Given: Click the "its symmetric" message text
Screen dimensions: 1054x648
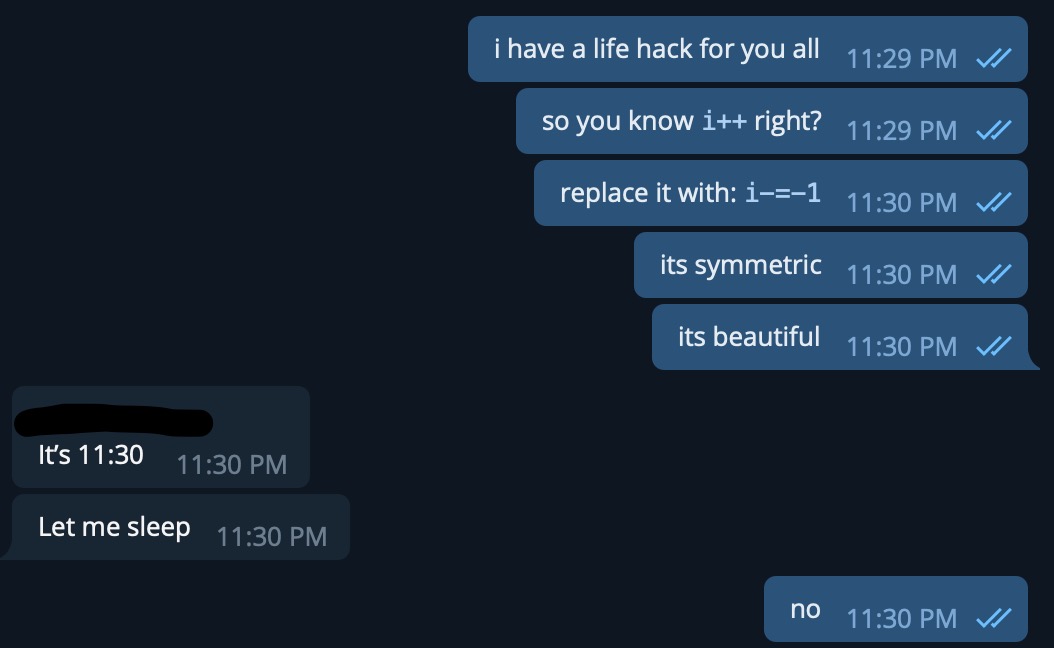Looking at the screenshot, I should pyautogui.click(x=740, y=265).
